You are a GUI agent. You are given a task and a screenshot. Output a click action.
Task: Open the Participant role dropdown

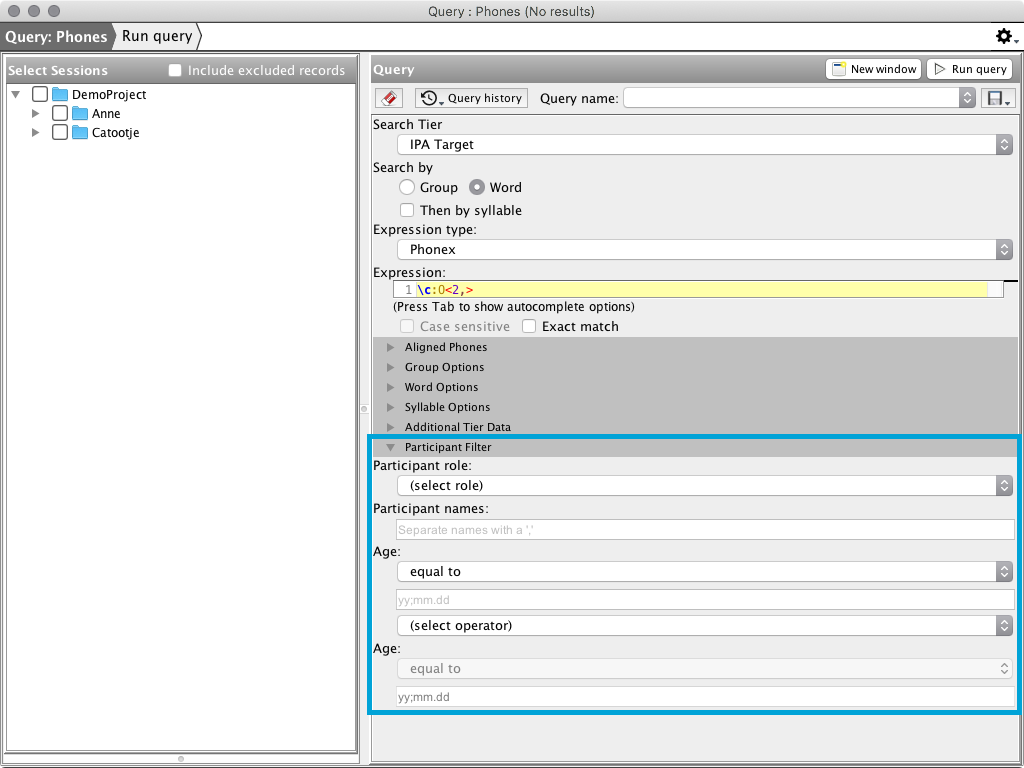tap(705, 485)
